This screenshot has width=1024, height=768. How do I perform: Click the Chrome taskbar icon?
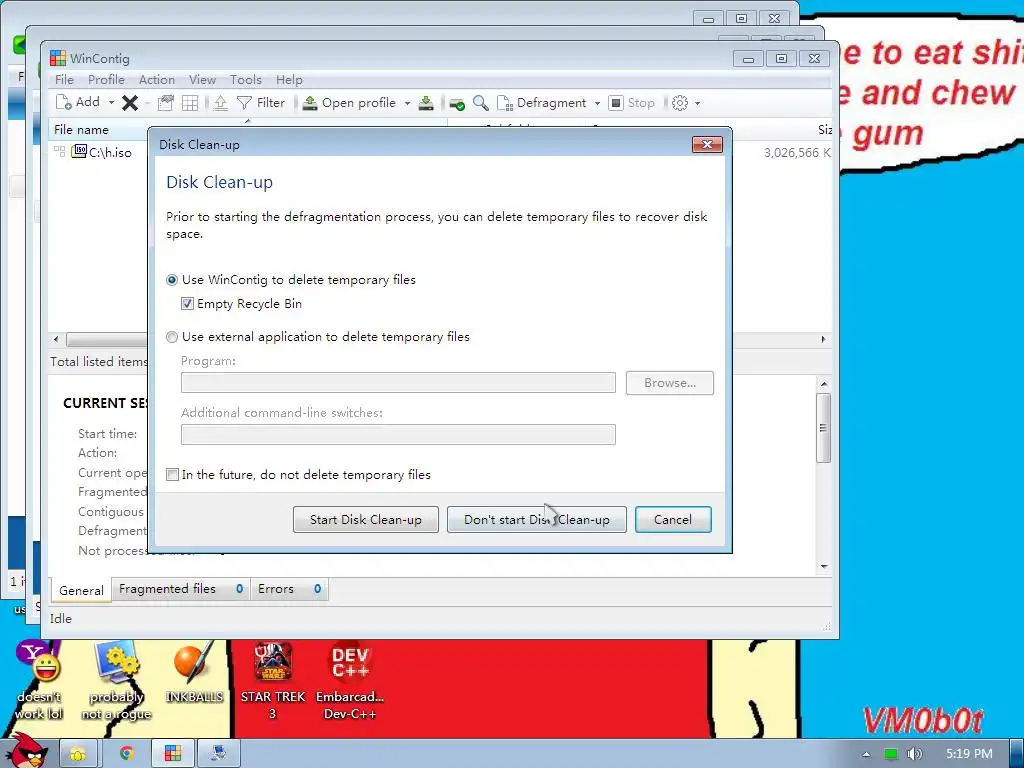126,754
